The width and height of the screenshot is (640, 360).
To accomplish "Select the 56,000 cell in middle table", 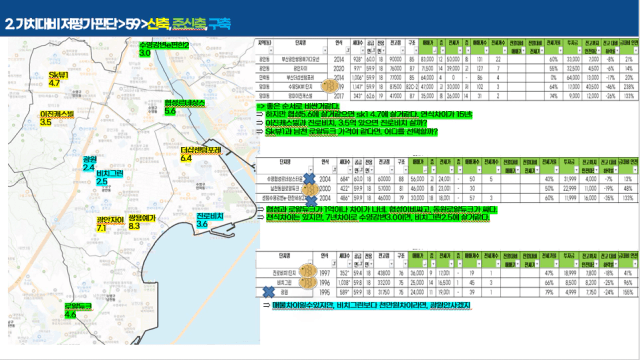I will pyautogui.click(x=418, y=179).
